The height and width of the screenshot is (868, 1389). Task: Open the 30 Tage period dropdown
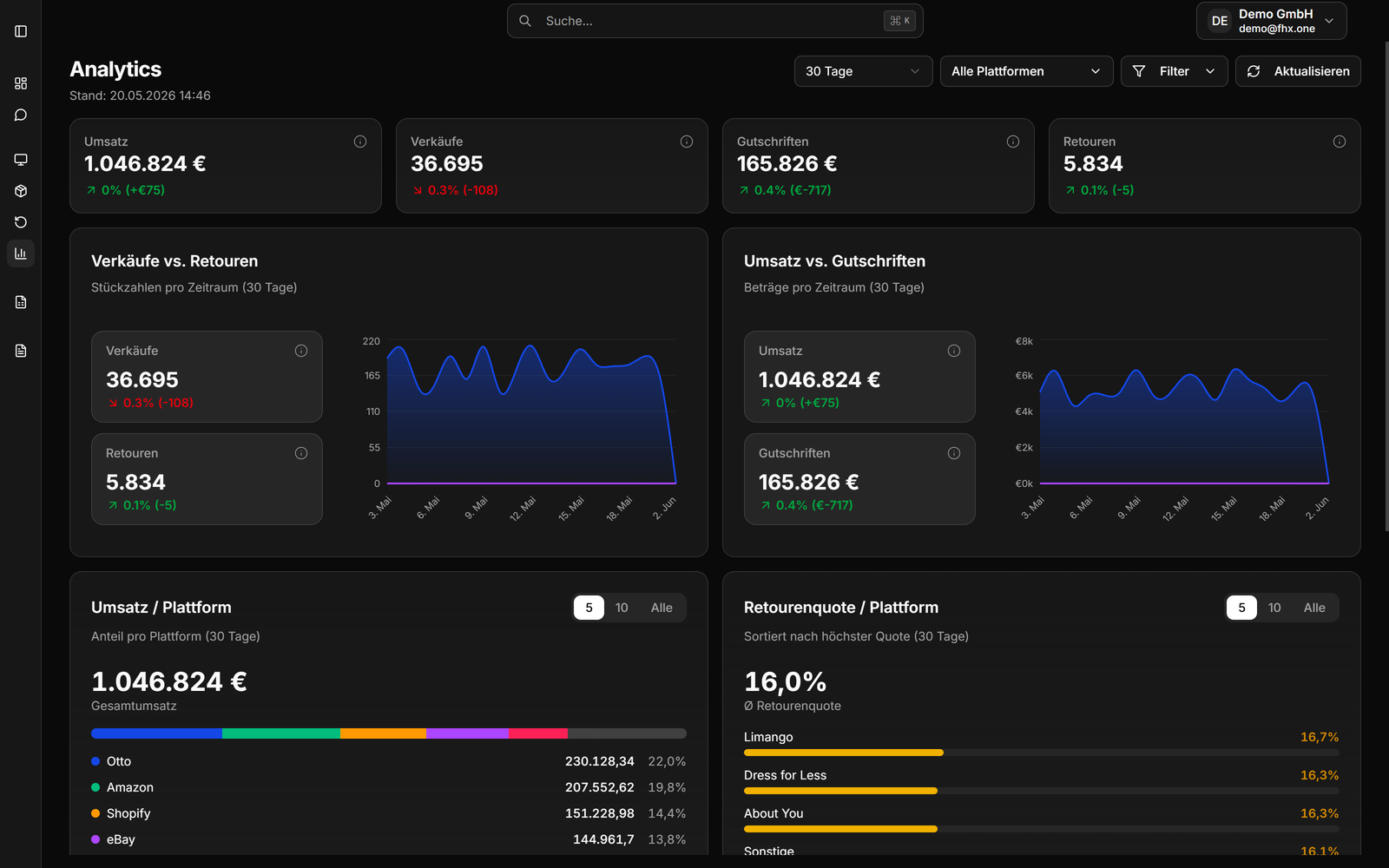click(863, 71)
